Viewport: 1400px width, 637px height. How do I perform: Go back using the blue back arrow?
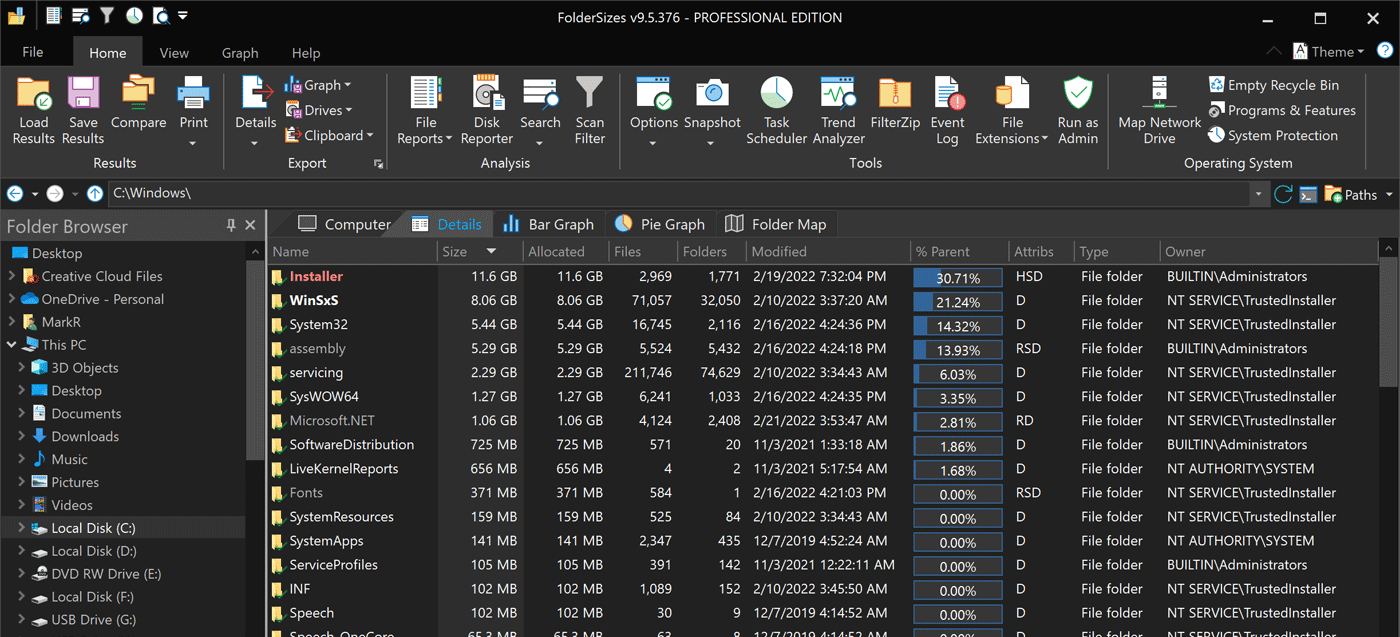(x=15, y=194)
